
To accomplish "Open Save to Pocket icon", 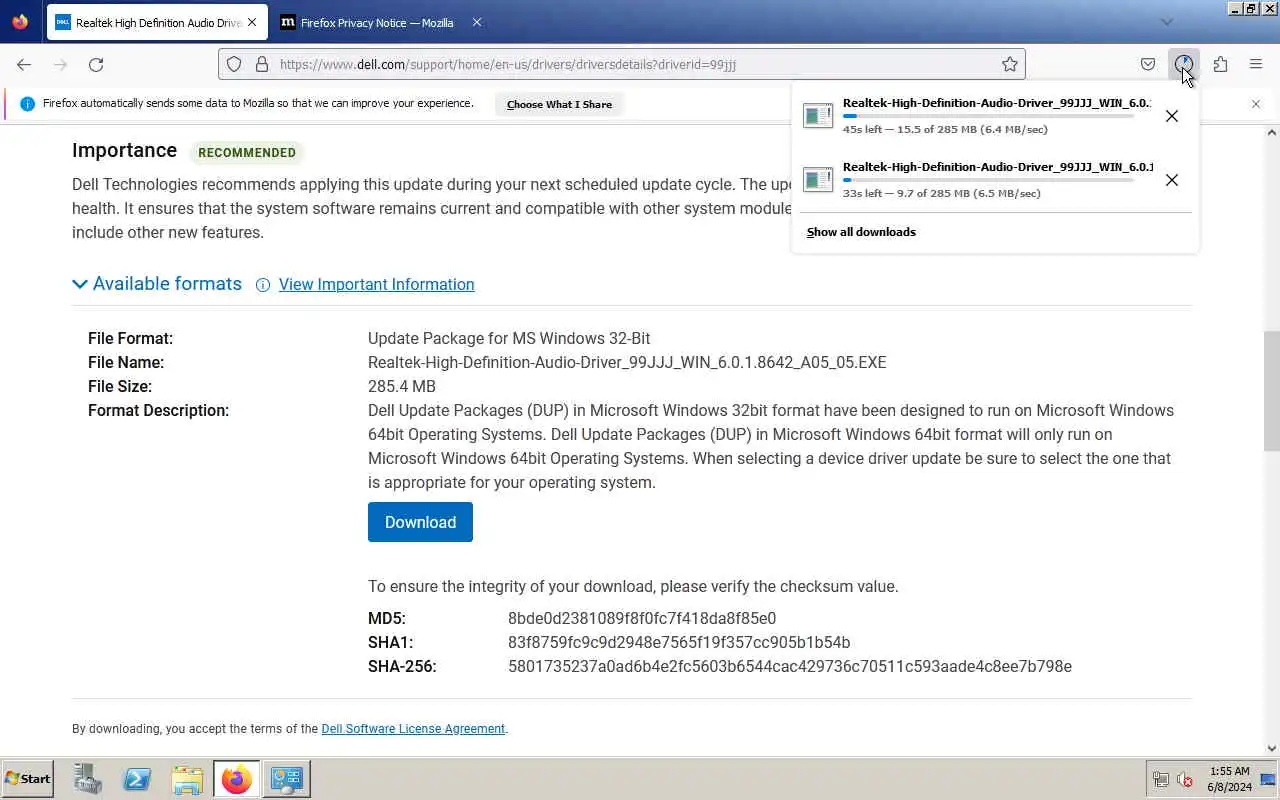I will pos(1148,64).
